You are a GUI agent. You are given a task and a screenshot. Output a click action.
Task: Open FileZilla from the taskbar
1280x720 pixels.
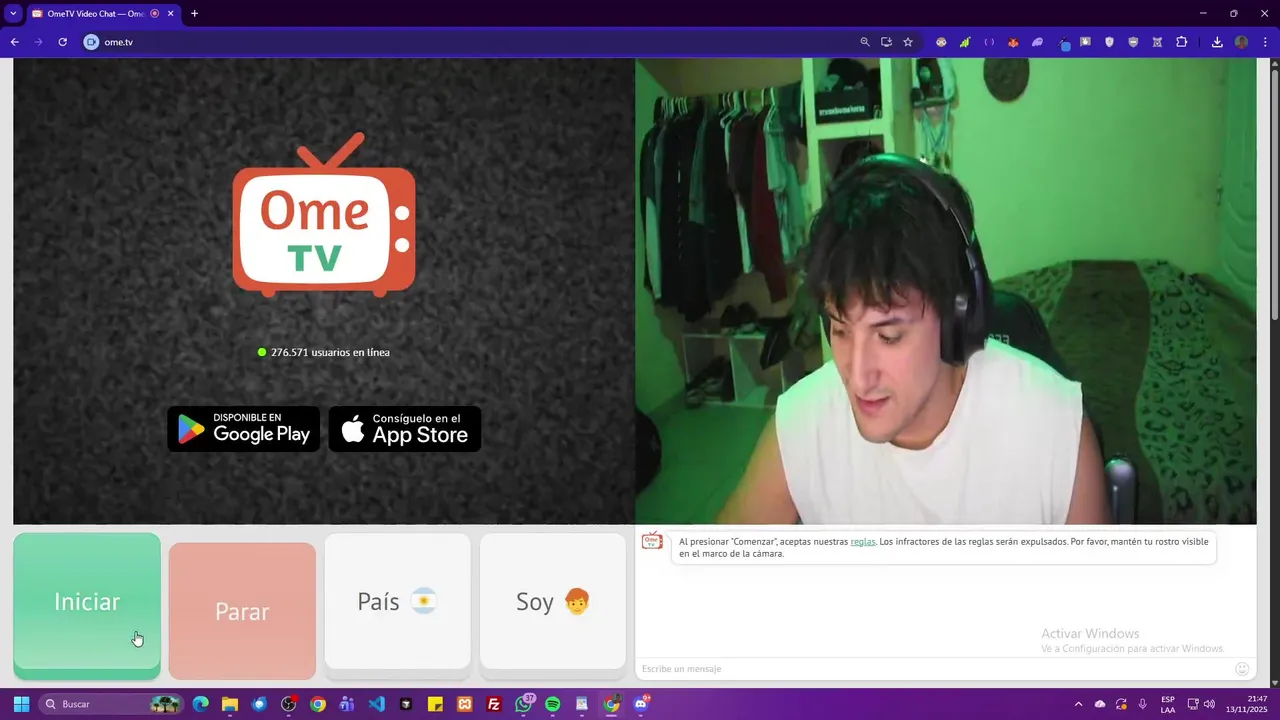(494, 704)
